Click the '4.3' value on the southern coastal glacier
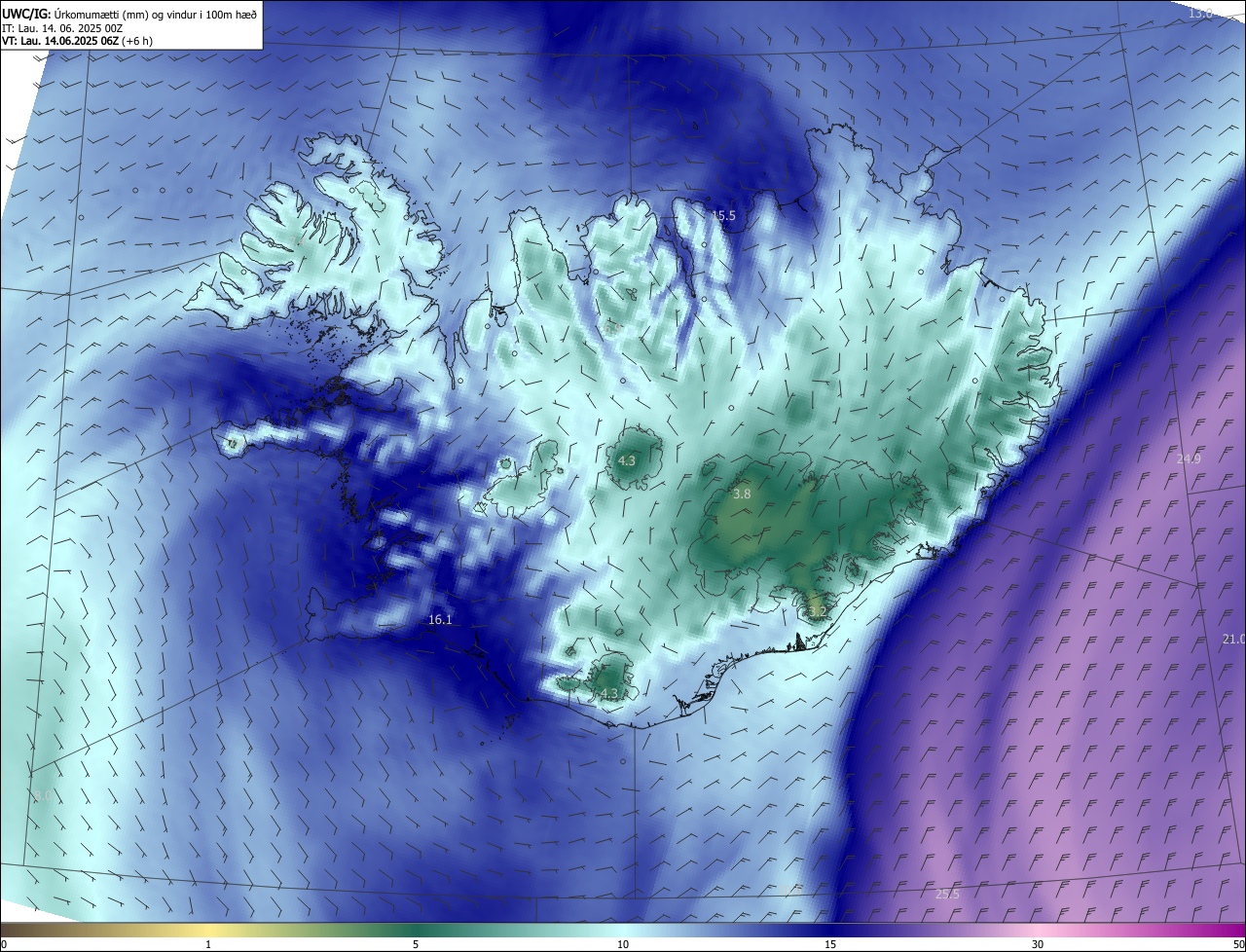The width and height of the screenshot is (1246, 952). [609, 693]
